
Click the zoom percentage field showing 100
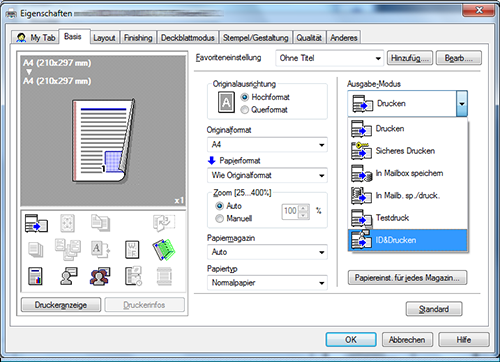pyautogui.click(x=290, y=211)
